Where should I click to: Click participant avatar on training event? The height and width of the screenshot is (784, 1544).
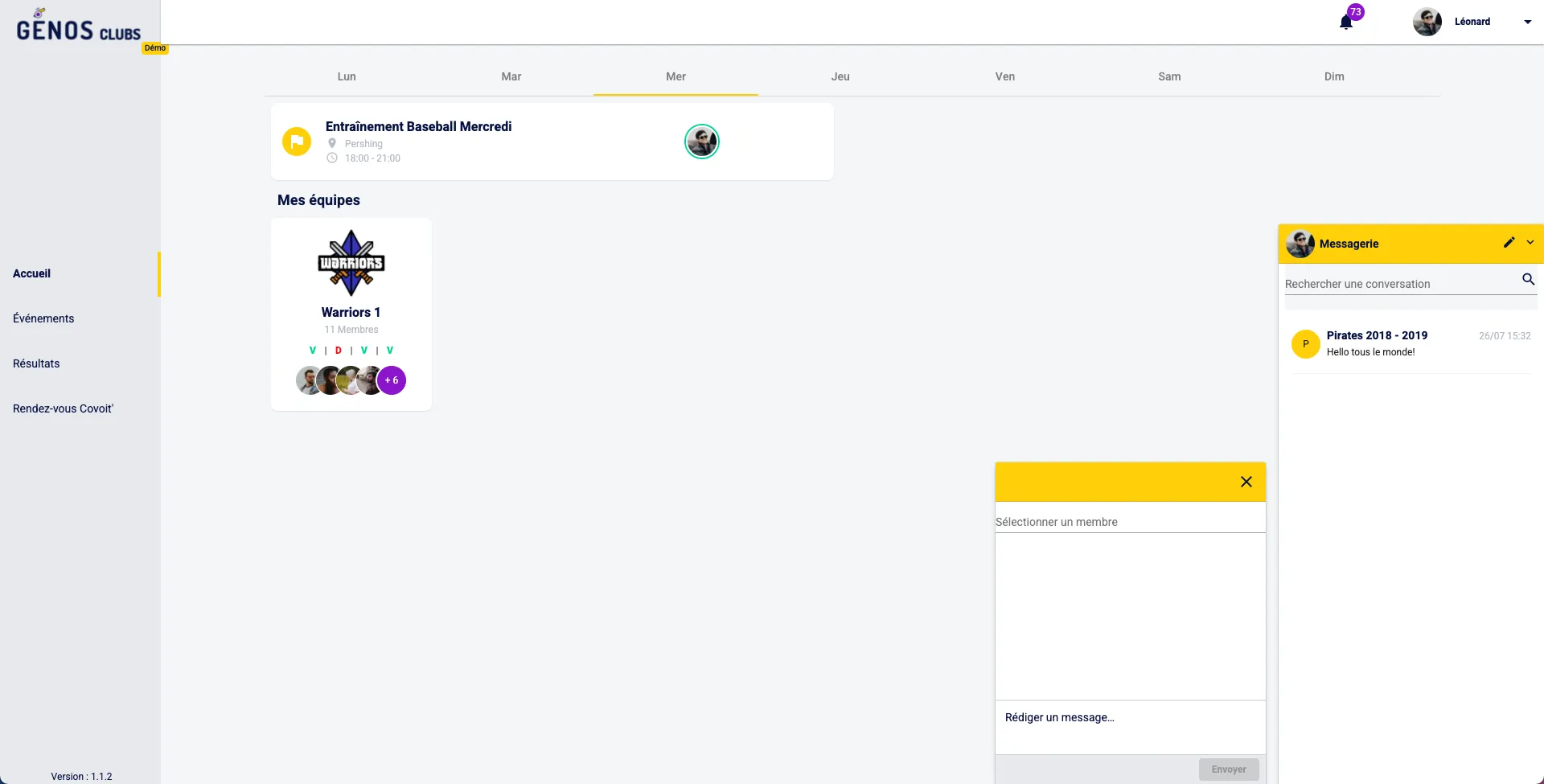coord(701,142)
